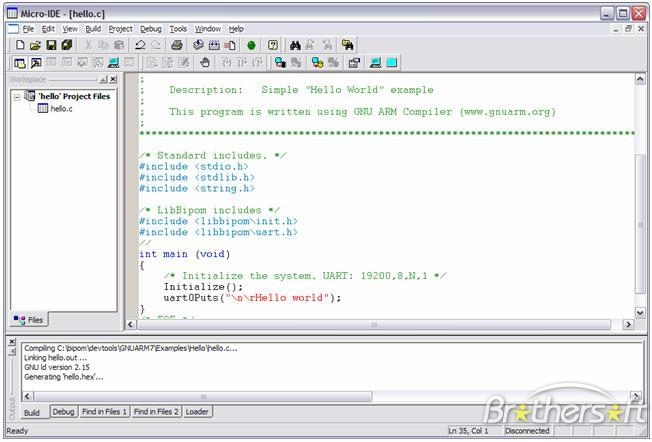Click the editor horizontal scrollbar left arrow
The height and width of the screenshot is (442, 652).
coord(131,324)
